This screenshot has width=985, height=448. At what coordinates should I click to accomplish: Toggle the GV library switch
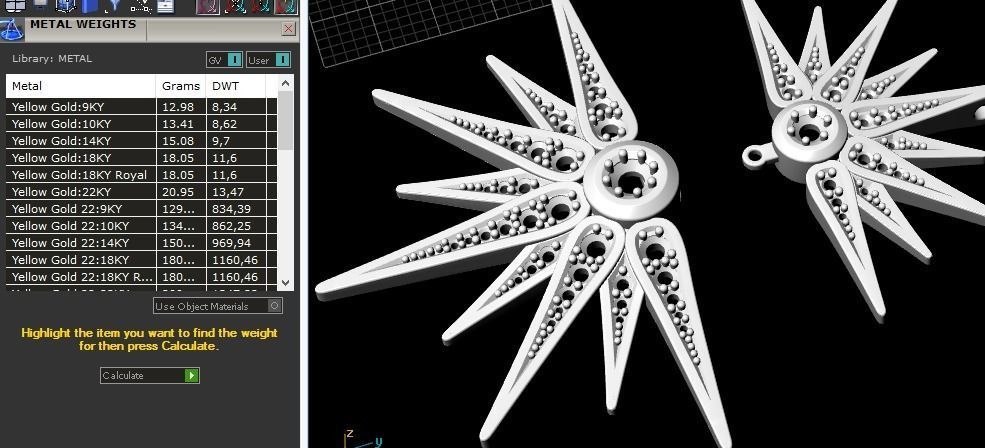click(x=224, y=60)
